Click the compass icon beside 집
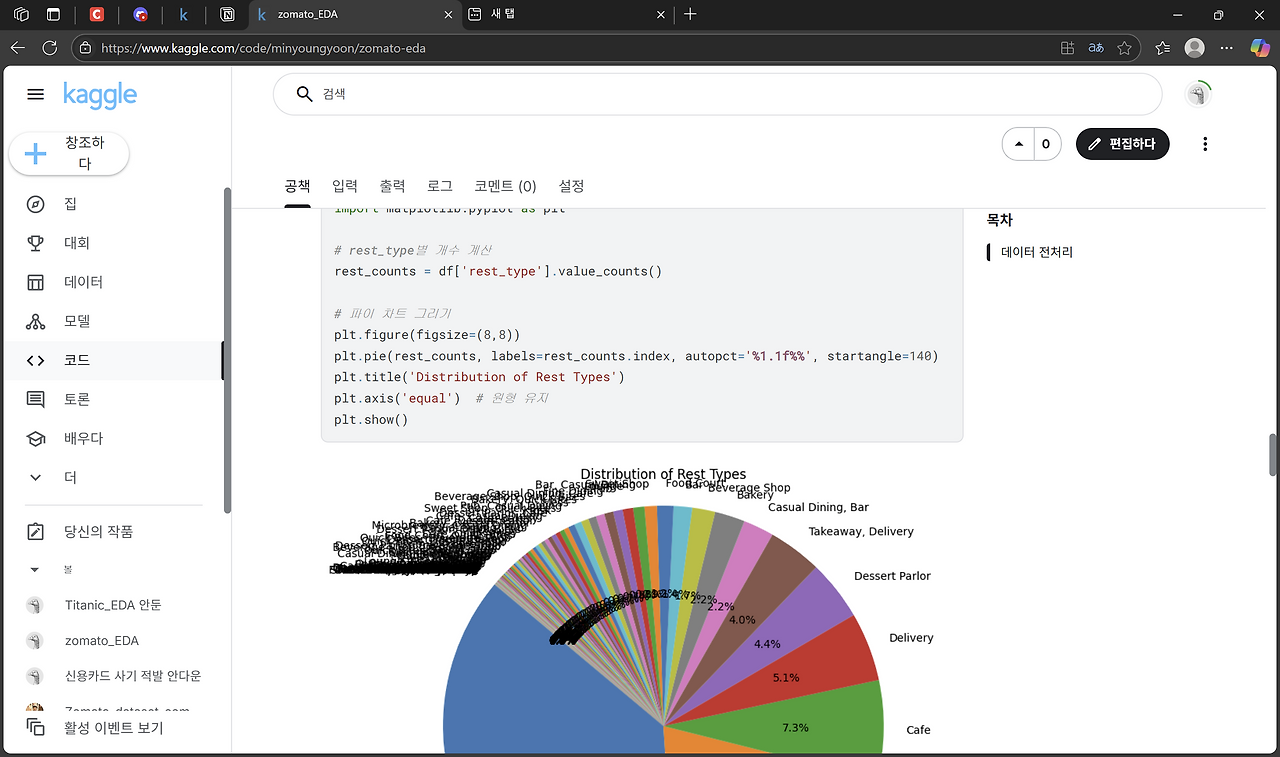 click(x=36, y=204)
